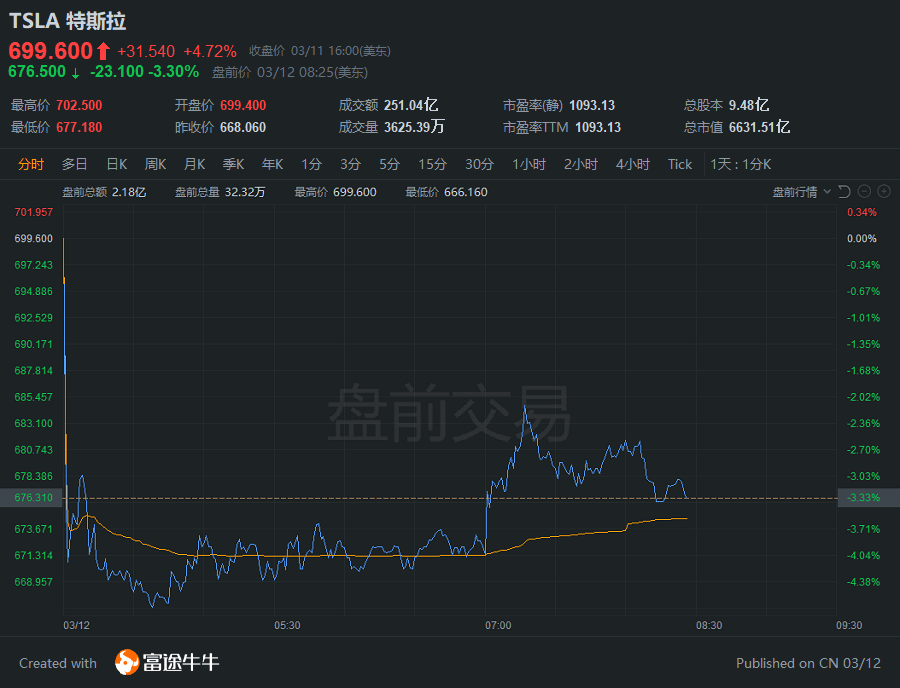Zoom out chart with minus icon
Image resolution: width=900 pixels, height=688 pixels.
[x=865, y=191]
